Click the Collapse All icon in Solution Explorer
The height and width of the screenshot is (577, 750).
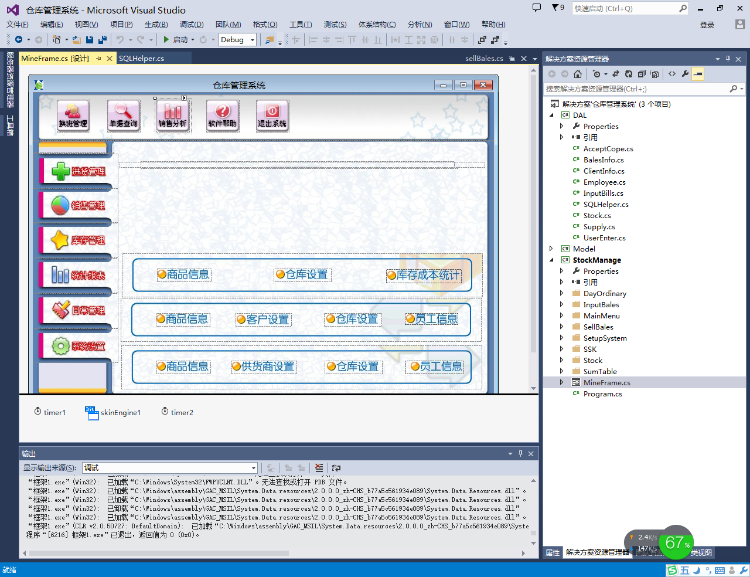pos(641,74)
